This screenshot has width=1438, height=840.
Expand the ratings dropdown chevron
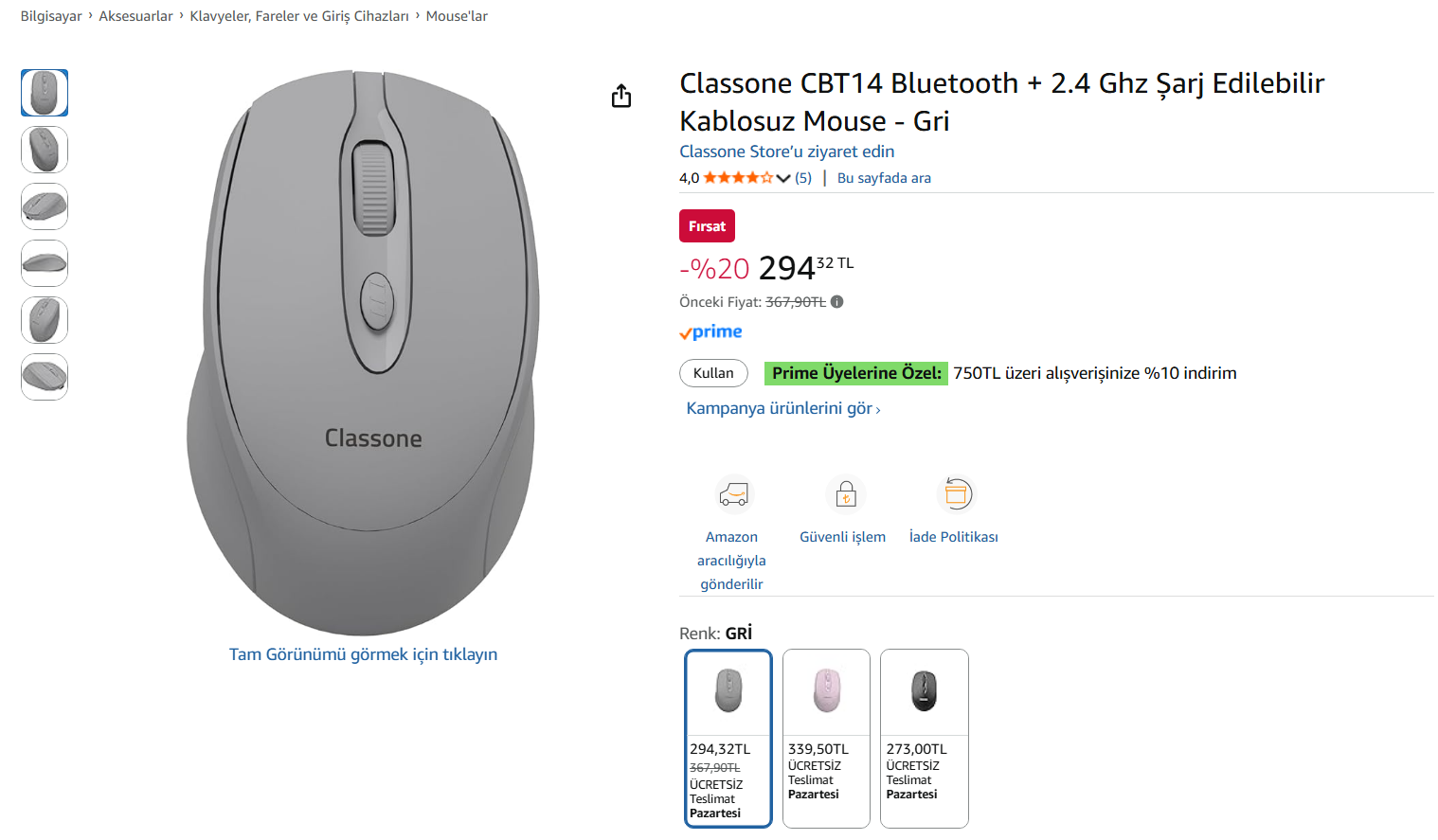(x=783, y=178)
